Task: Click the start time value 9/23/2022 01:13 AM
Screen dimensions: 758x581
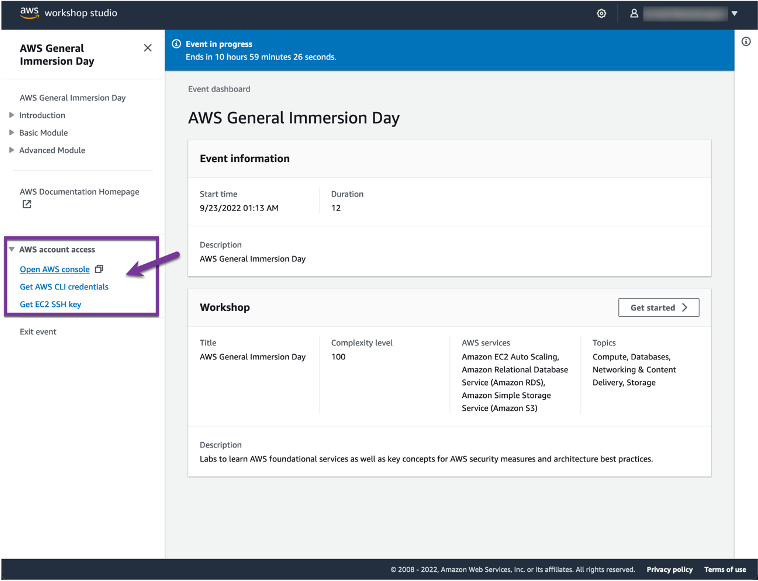Action: pyautogui.click(x=239, y=208)
